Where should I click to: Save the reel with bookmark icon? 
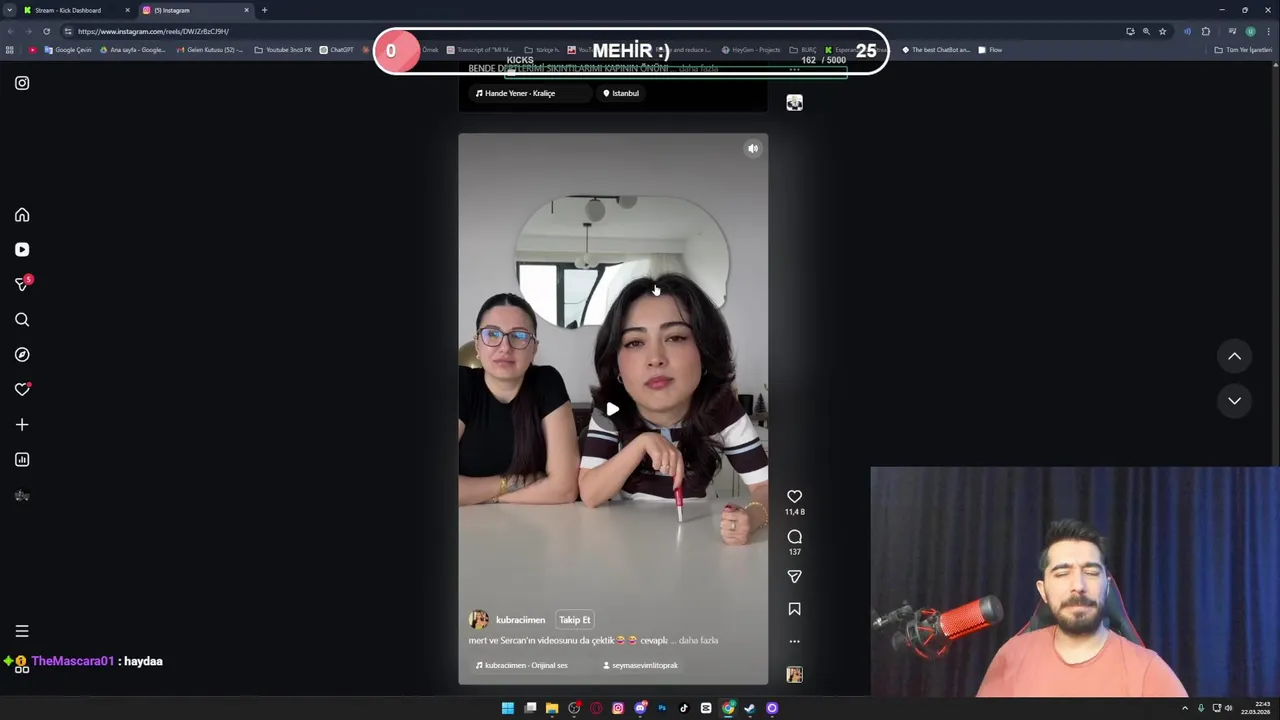(794, 609)
